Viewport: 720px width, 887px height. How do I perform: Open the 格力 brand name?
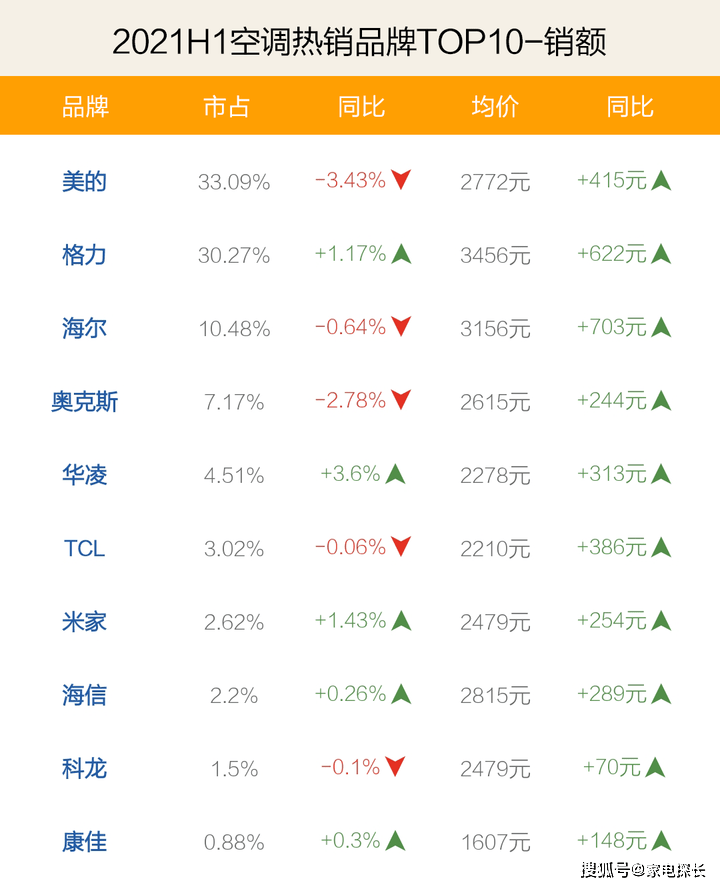[84, 255]
